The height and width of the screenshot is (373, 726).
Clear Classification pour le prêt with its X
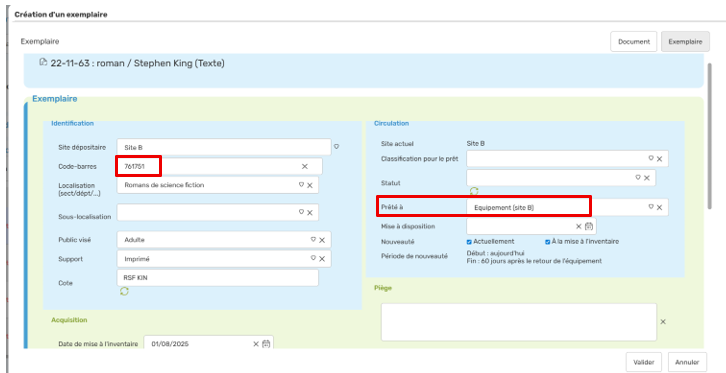[x=659, y=159]
